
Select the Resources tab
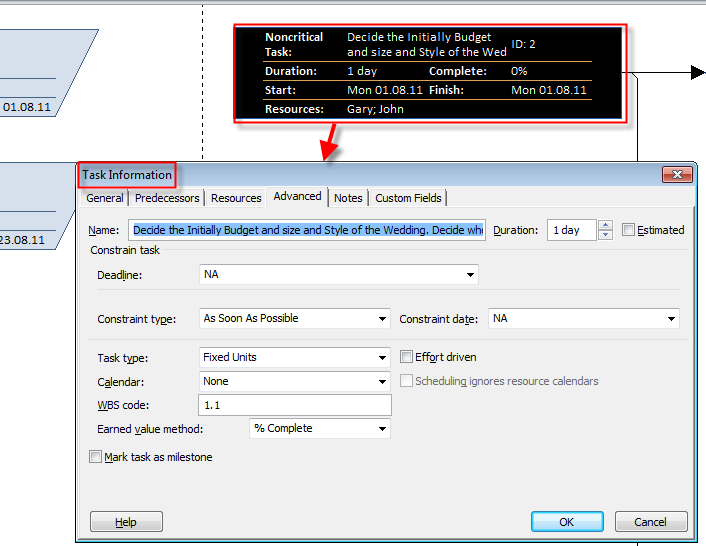pyautogui.click(x=236, y=198)
